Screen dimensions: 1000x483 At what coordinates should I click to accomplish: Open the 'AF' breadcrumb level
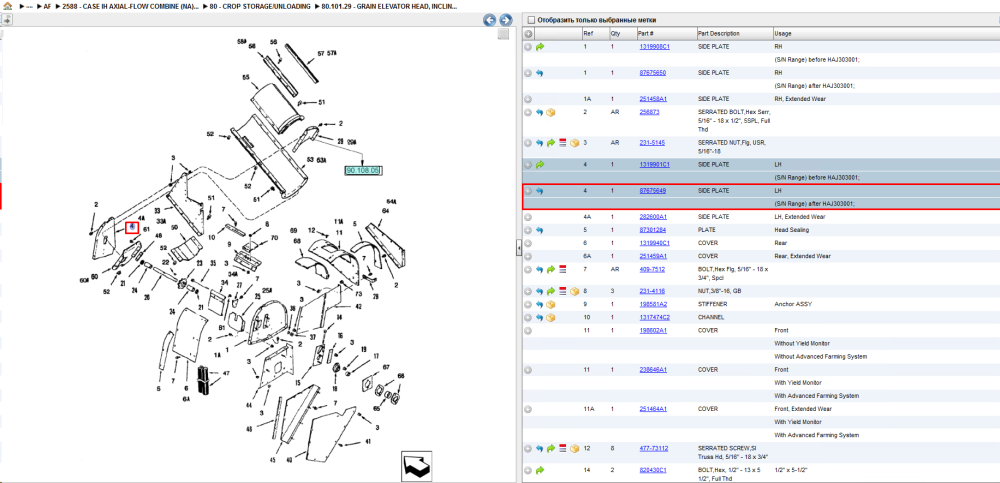pyautogui.click(x=47, y=6)
